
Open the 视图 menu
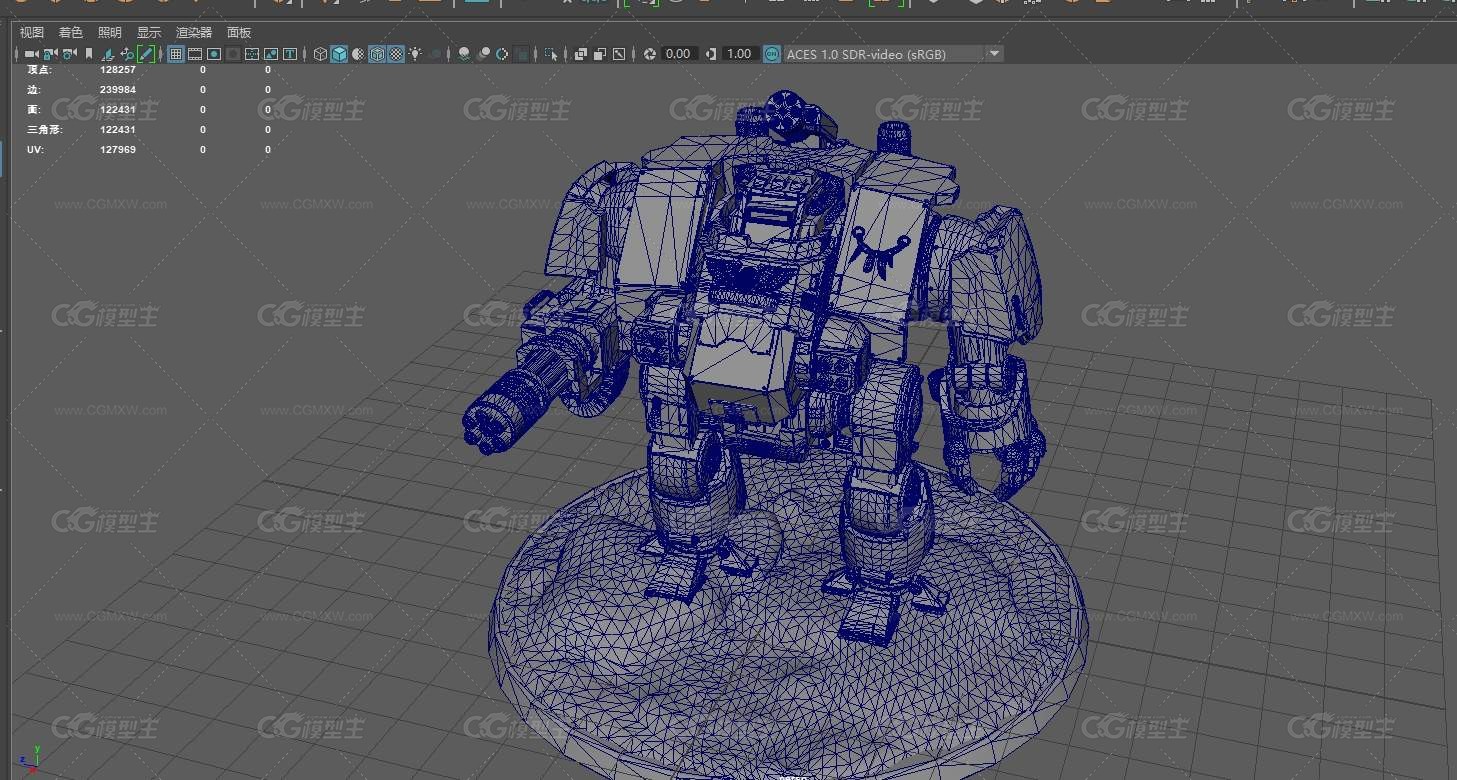[32, 33]
